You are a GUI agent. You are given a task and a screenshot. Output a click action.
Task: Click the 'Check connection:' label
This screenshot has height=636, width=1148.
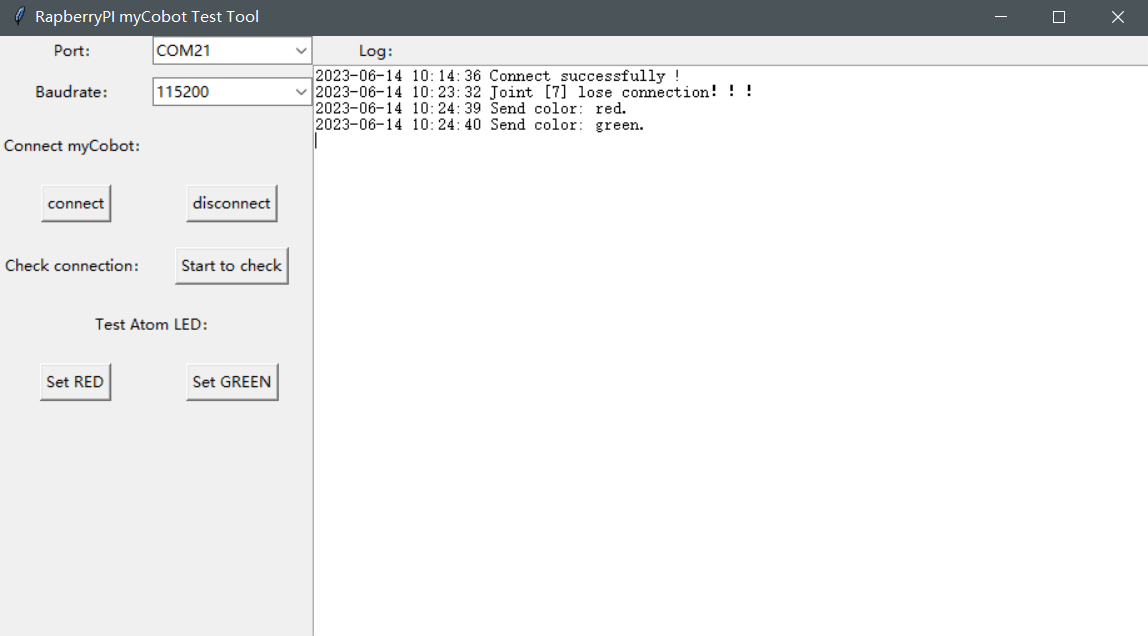pyautogui.click(x=72, y=266)
